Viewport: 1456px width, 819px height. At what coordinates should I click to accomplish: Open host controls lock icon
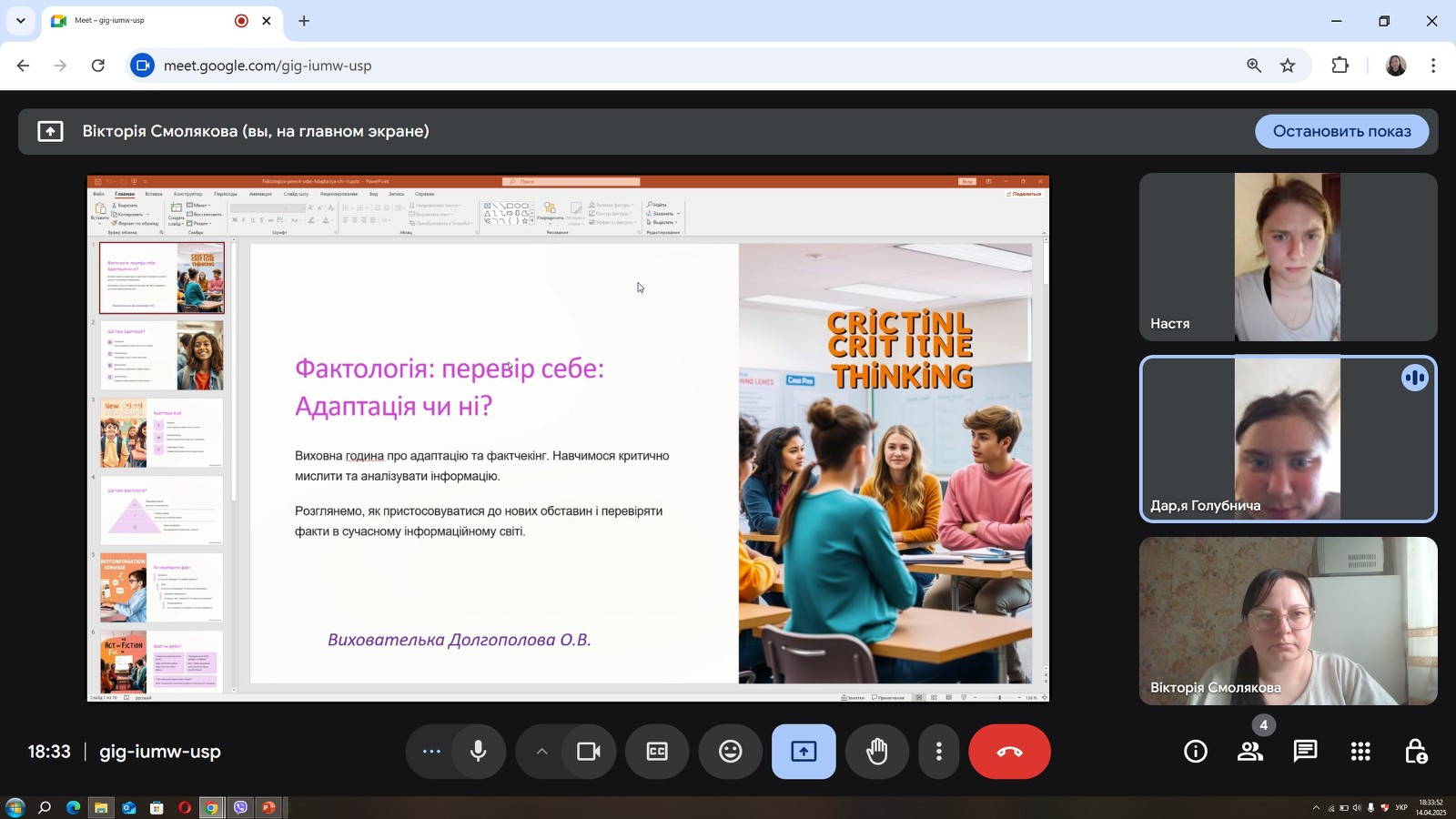pos(1416,752)
